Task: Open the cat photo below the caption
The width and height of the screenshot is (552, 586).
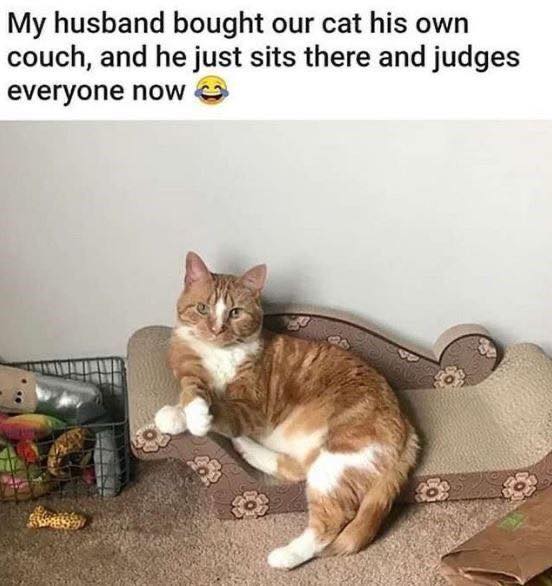Action: click(x=276, y=353)
